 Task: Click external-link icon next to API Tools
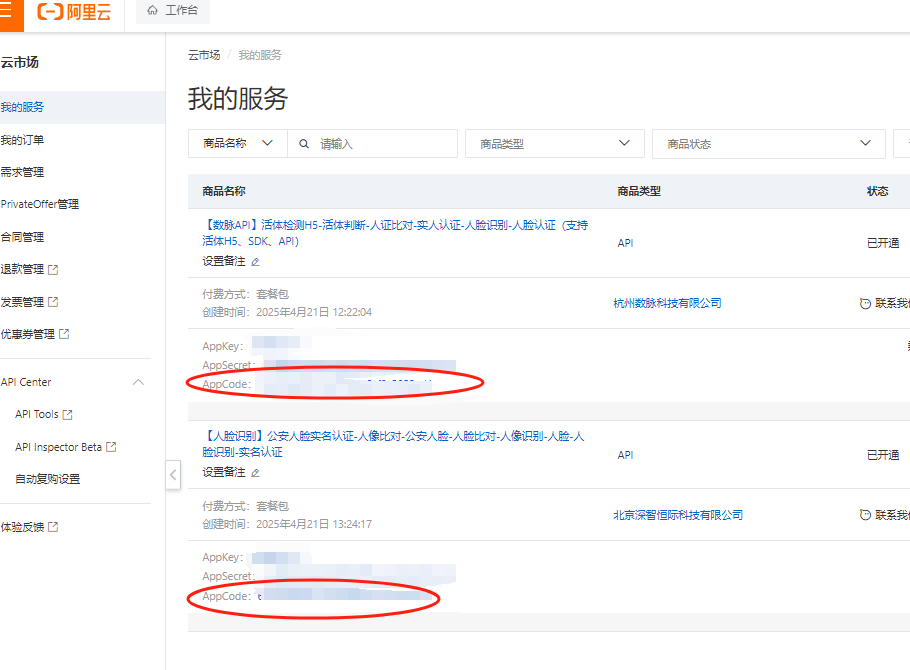pyautogui.click(x=67, y=415)
